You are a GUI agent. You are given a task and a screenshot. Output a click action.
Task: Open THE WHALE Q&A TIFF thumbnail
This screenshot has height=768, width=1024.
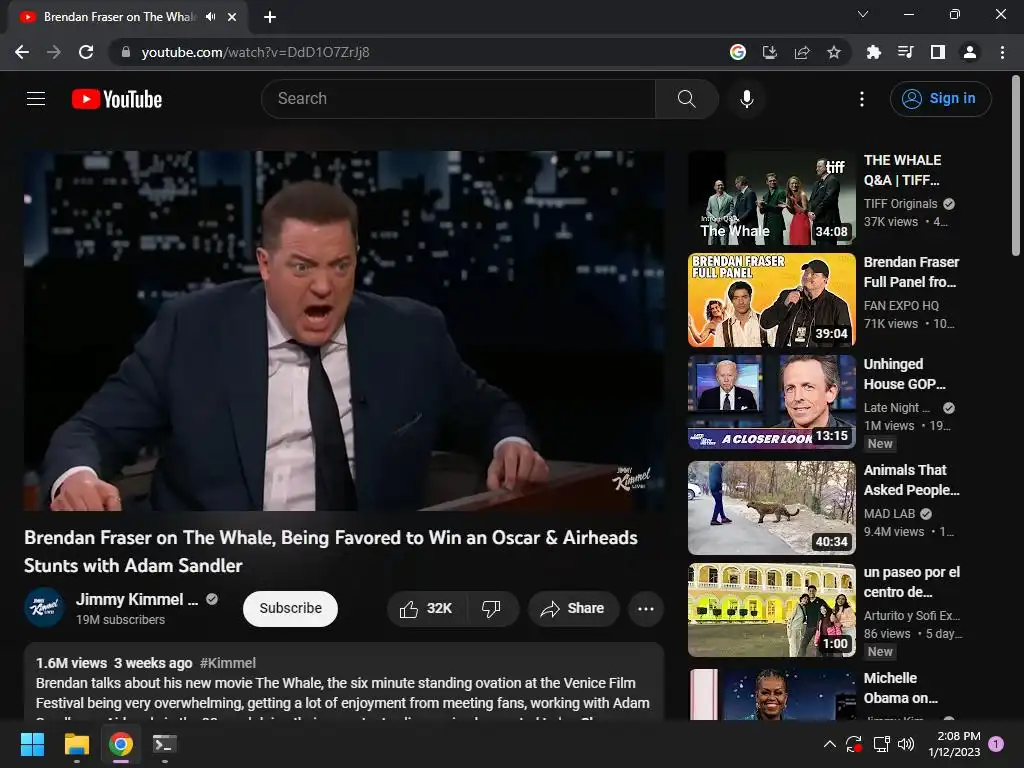pos(771,198)
